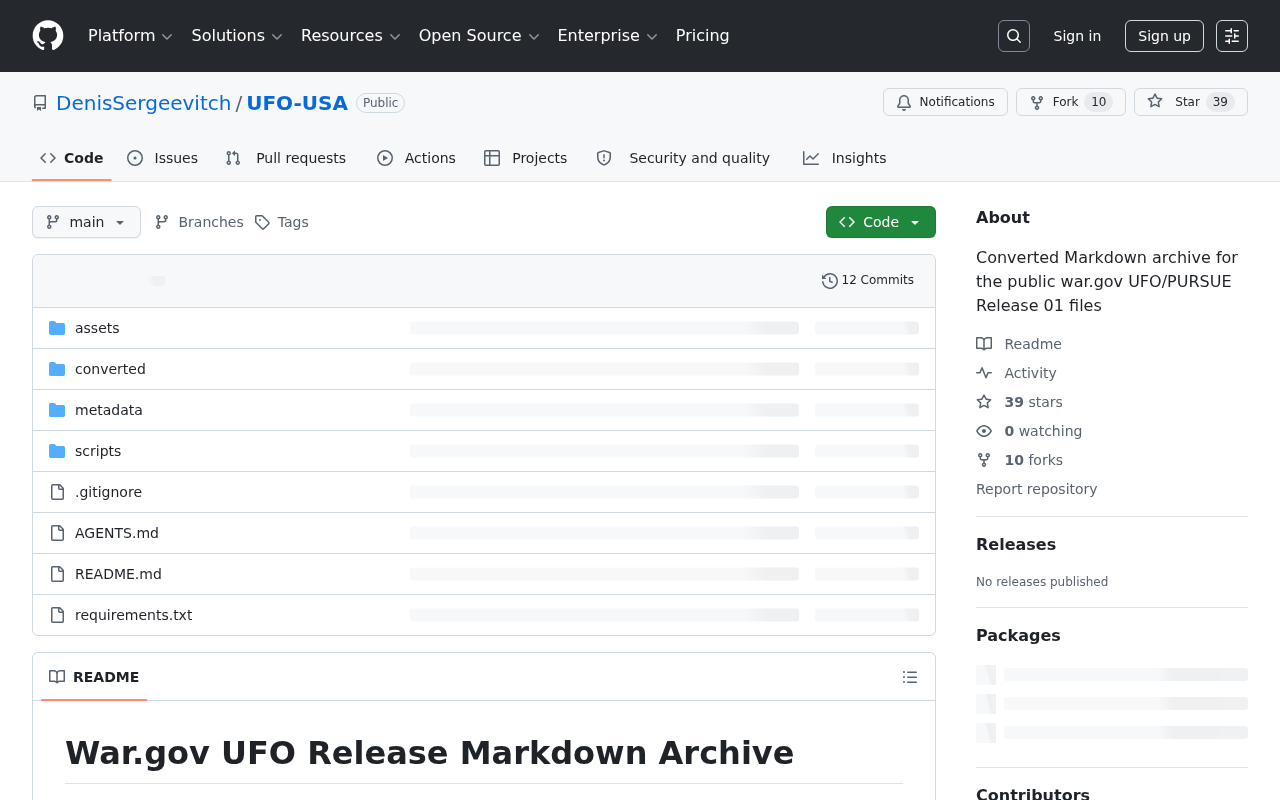The width and height of the screenshot is (1280, 800).
Task: Click the Star icon
Action: [x=1155, y=102]
